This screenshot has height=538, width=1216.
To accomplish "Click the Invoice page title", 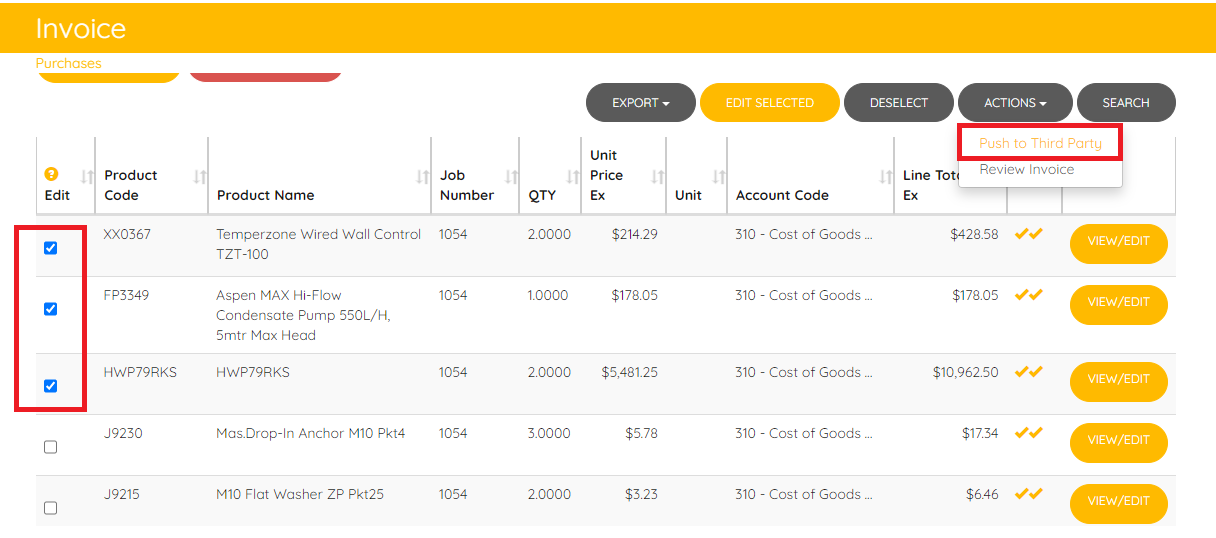I will (81, 28).
